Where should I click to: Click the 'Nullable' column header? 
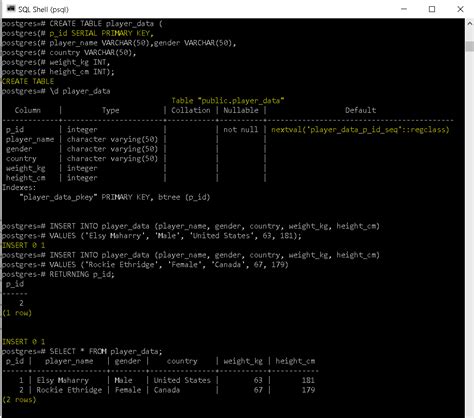pos(241,110)
